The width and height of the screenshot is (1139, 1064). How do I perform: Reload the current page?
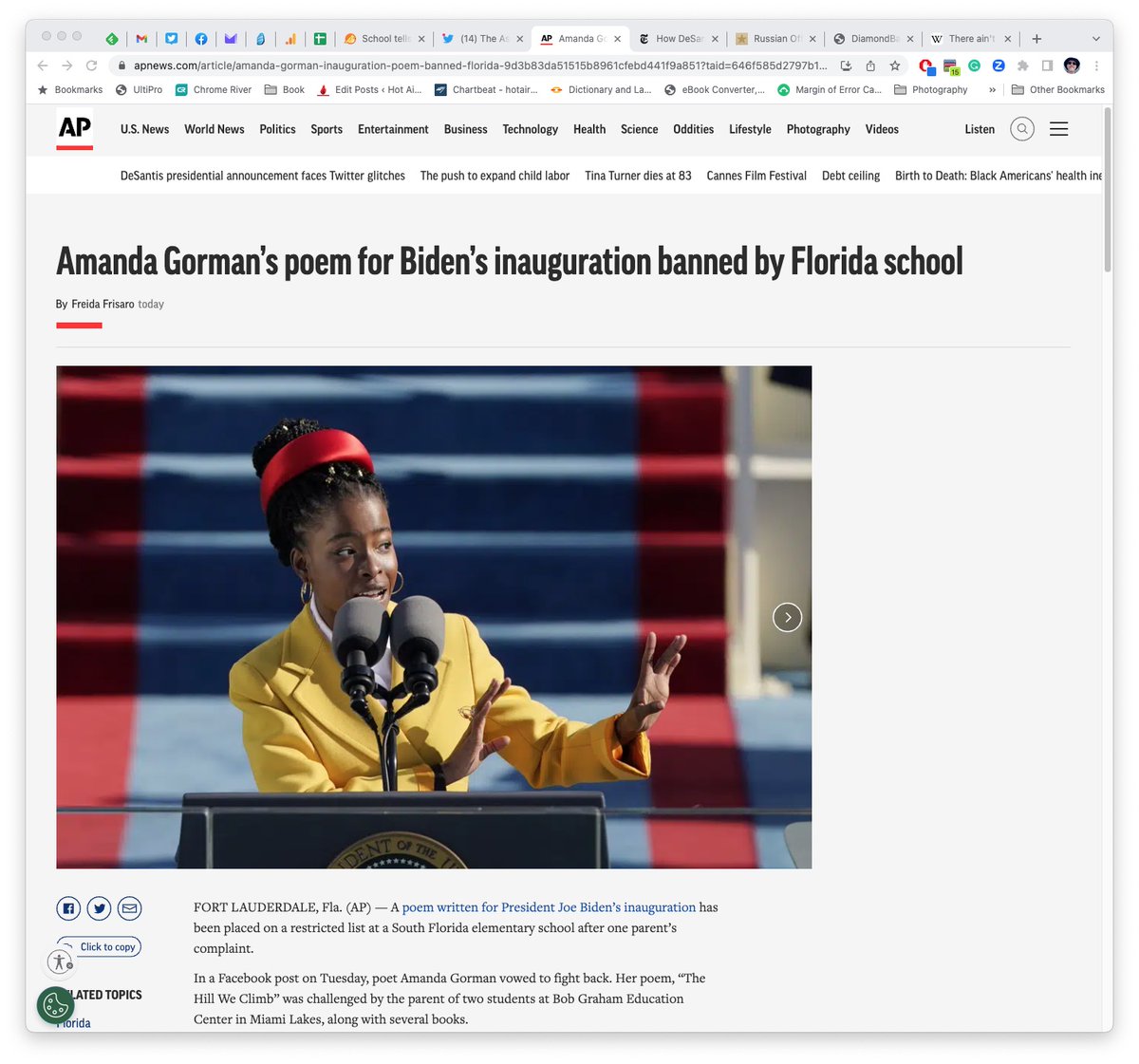pos(92,65)
